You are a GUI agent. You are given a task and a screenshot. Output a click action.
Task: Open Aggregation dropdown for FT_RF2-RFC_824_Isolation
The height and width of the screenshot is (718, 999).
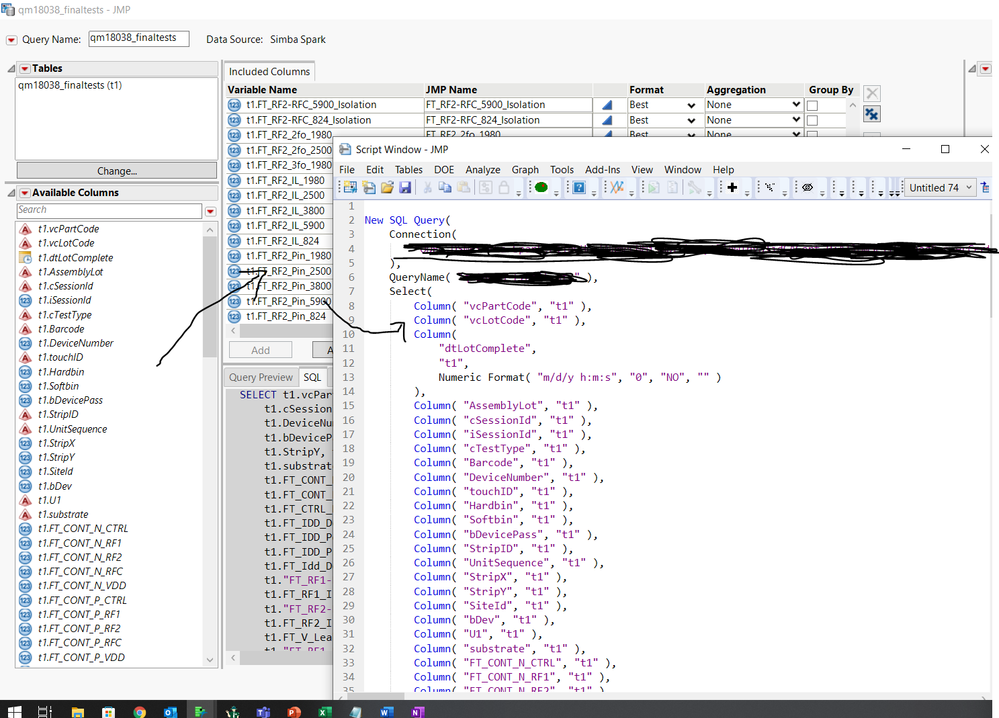(x=796, y=120)
